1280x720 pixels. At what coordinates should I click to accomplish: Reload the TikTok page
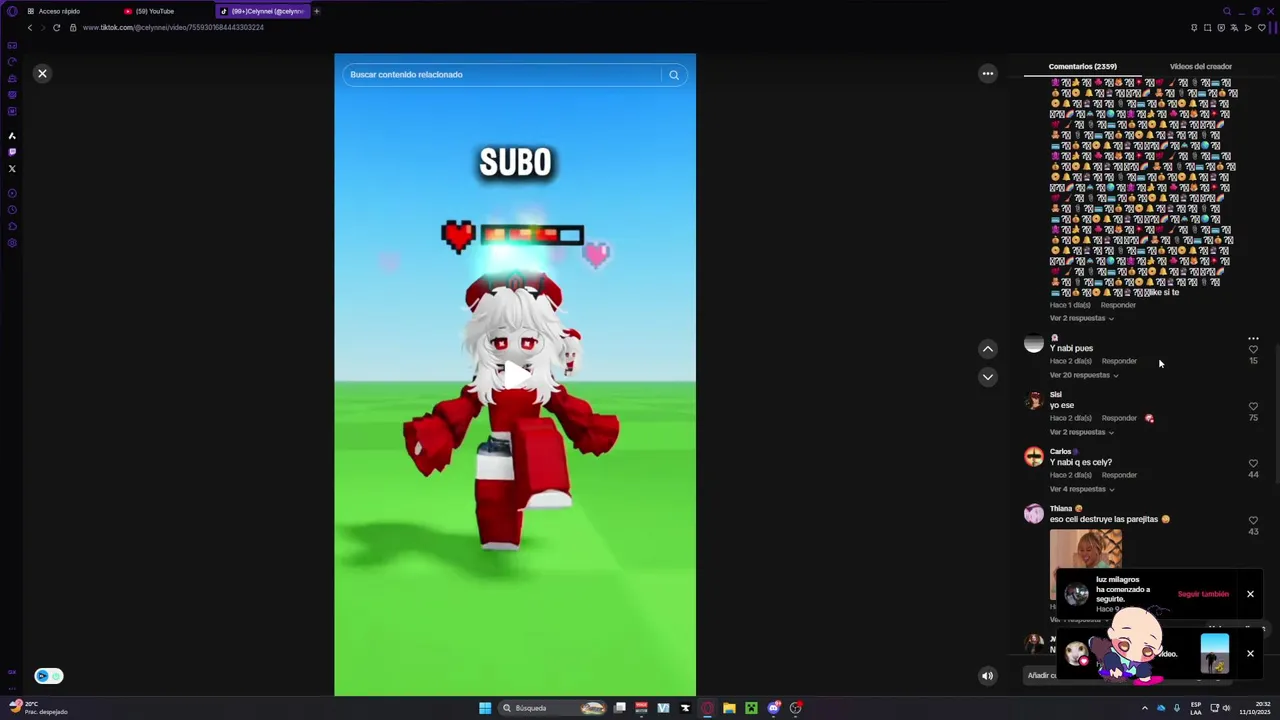pyautogui.click(x=57, y=27)
